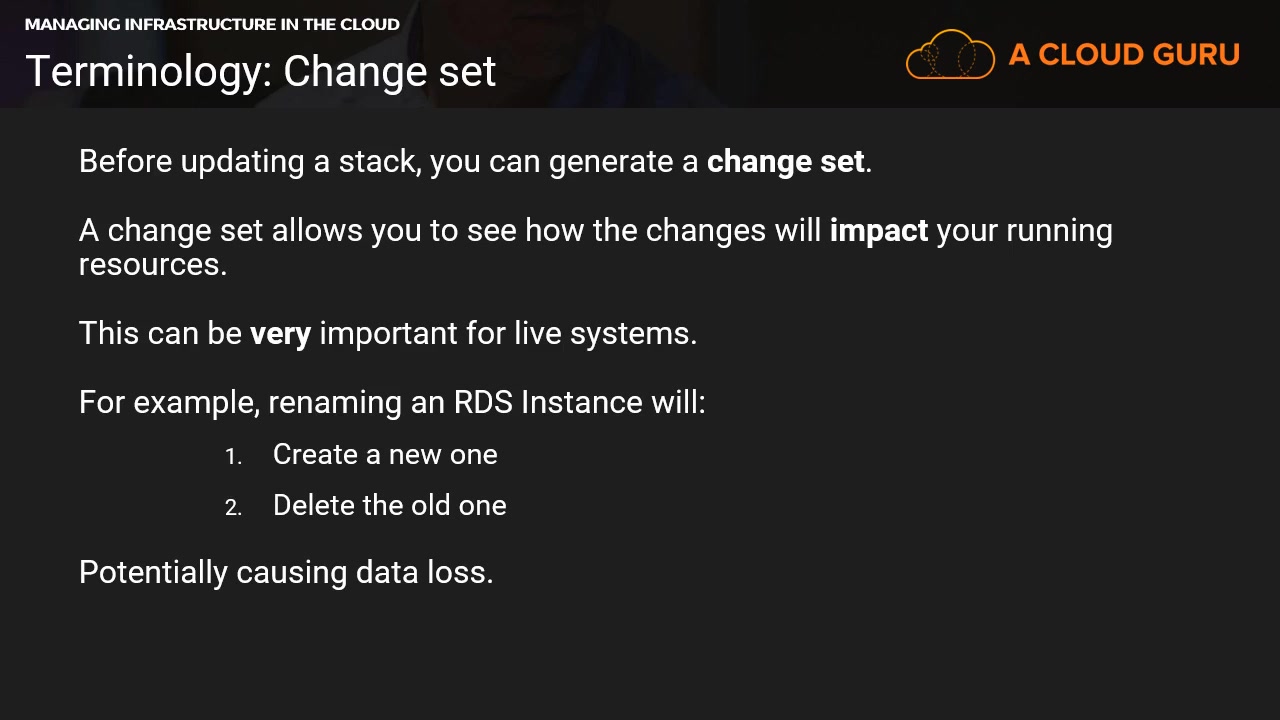Select the 'Create a new one' list item
Image resolution: width=1280 pixels, height=720 pixels.
click(x=385, y=454)
